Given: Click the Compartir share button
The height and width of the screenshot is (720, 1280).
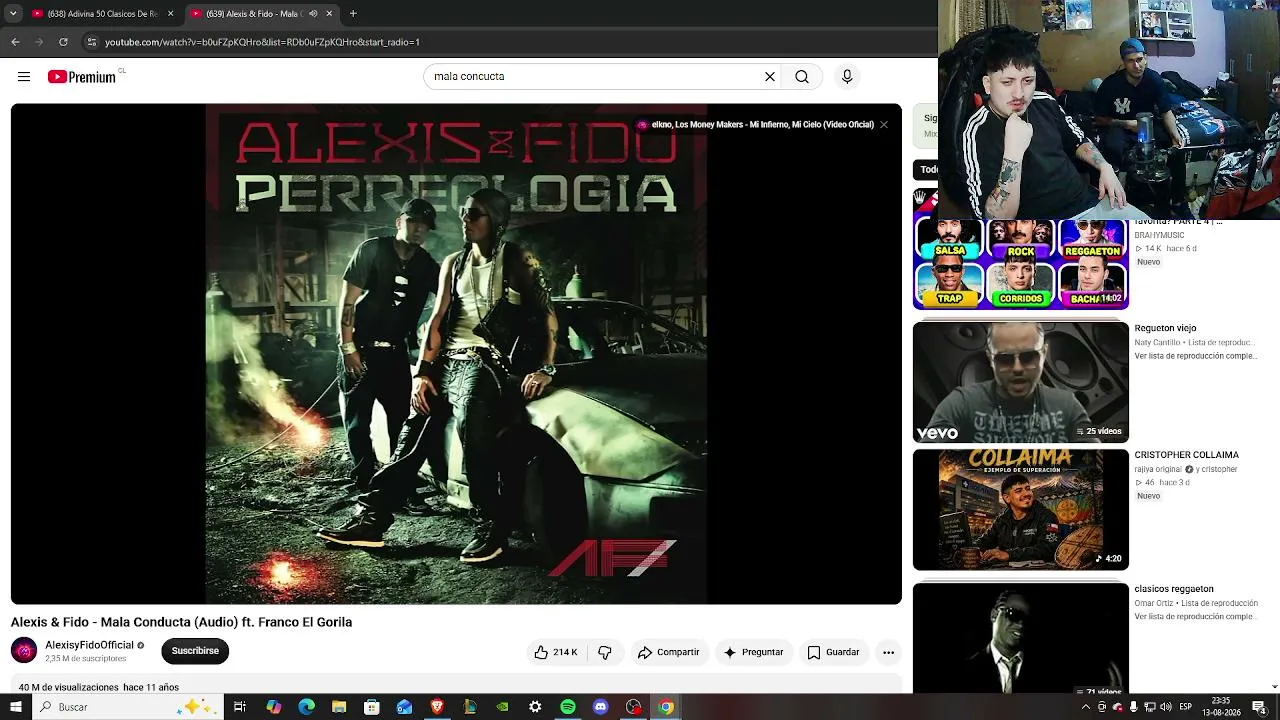Looking at the screenshot, I should coord(668,652).
